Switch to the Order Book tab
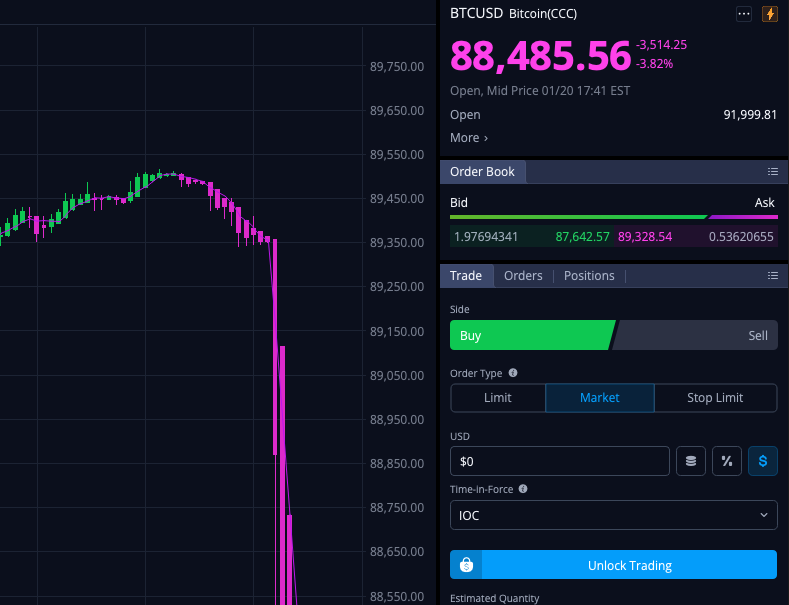The height and width of the screenshot is (605, 789). [483, 172]
